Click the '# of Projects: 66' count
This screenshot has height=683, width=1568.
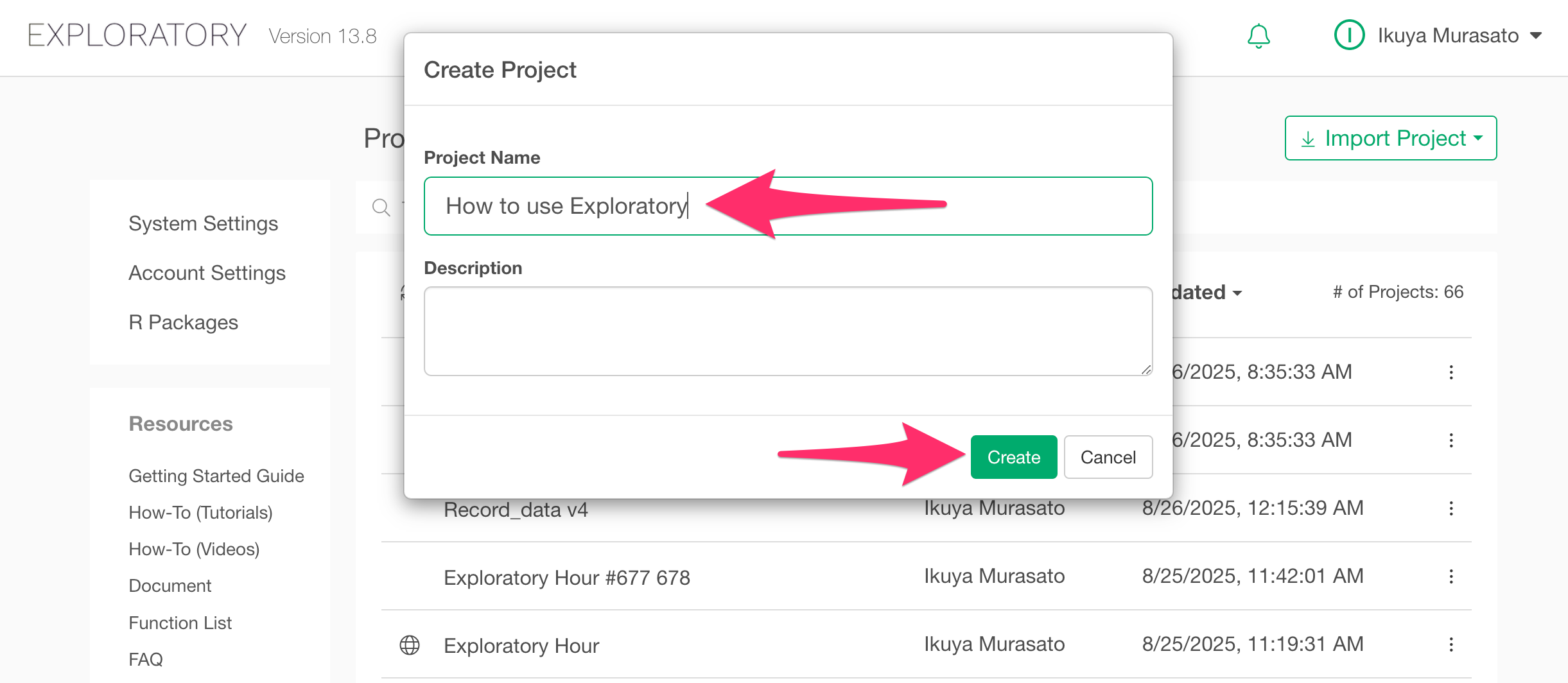[1398, 292]
